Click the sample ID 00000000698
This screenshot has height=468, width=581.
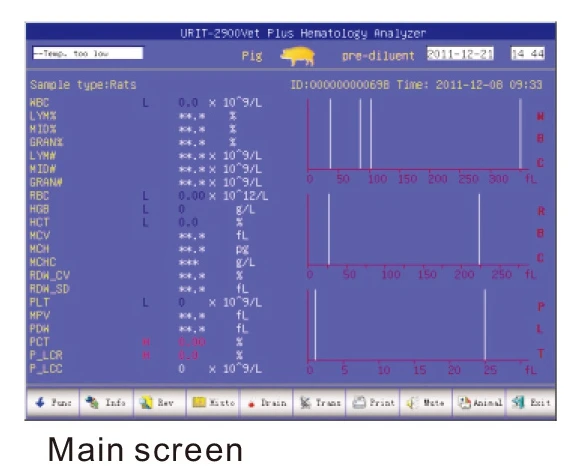pyautogui.click(x=349, y=85)
